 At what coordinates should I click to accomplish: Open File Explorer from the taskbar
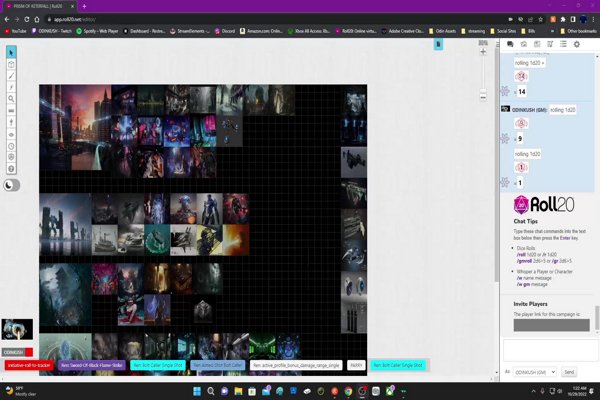[x=238, y=391]
